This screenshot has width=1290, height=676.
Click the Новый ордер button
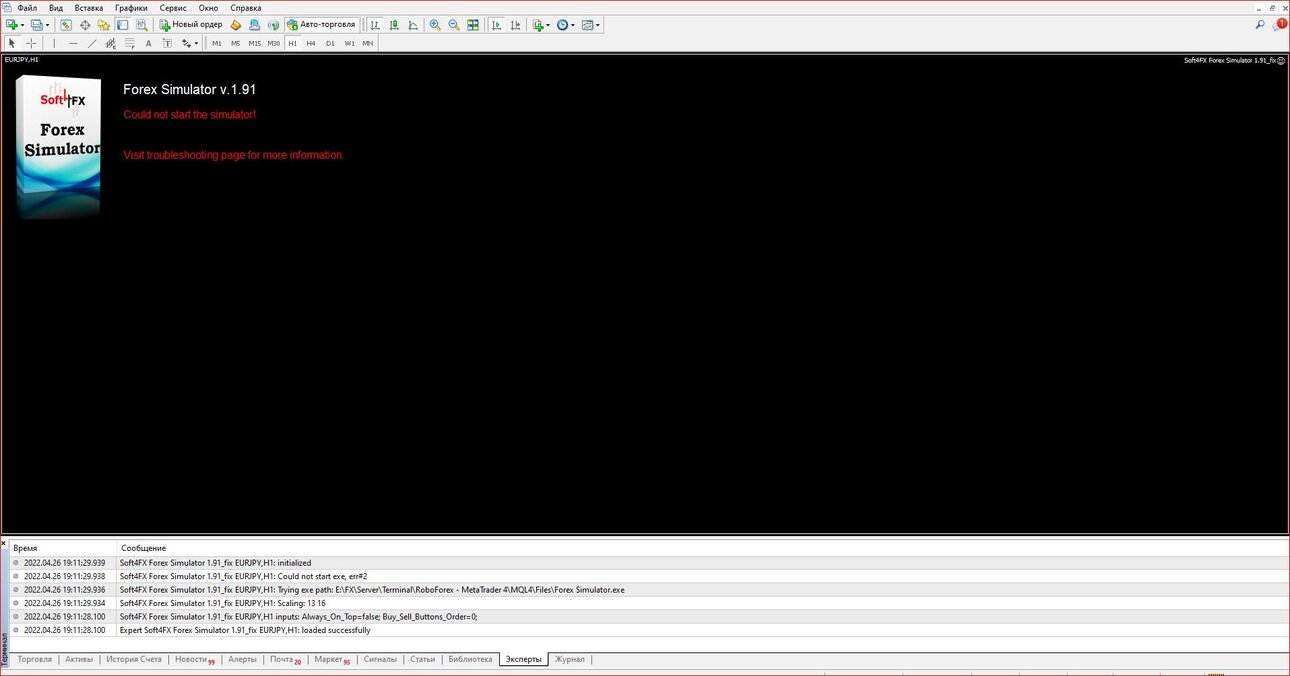pos(191,25)
